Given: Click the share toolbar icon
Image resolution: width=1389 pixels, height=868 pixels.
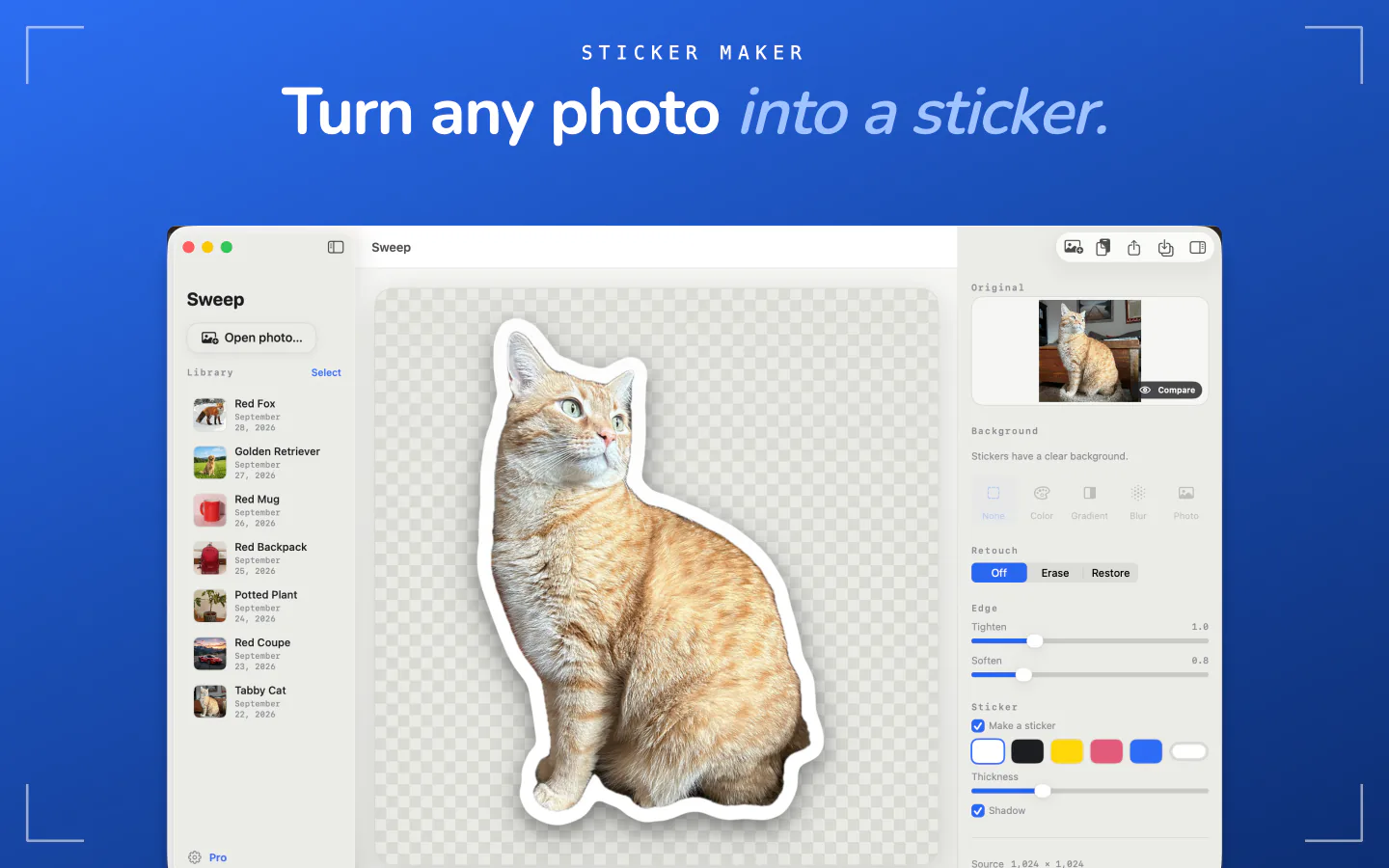Looking at the screenshot, I should tap(1134, 248).
